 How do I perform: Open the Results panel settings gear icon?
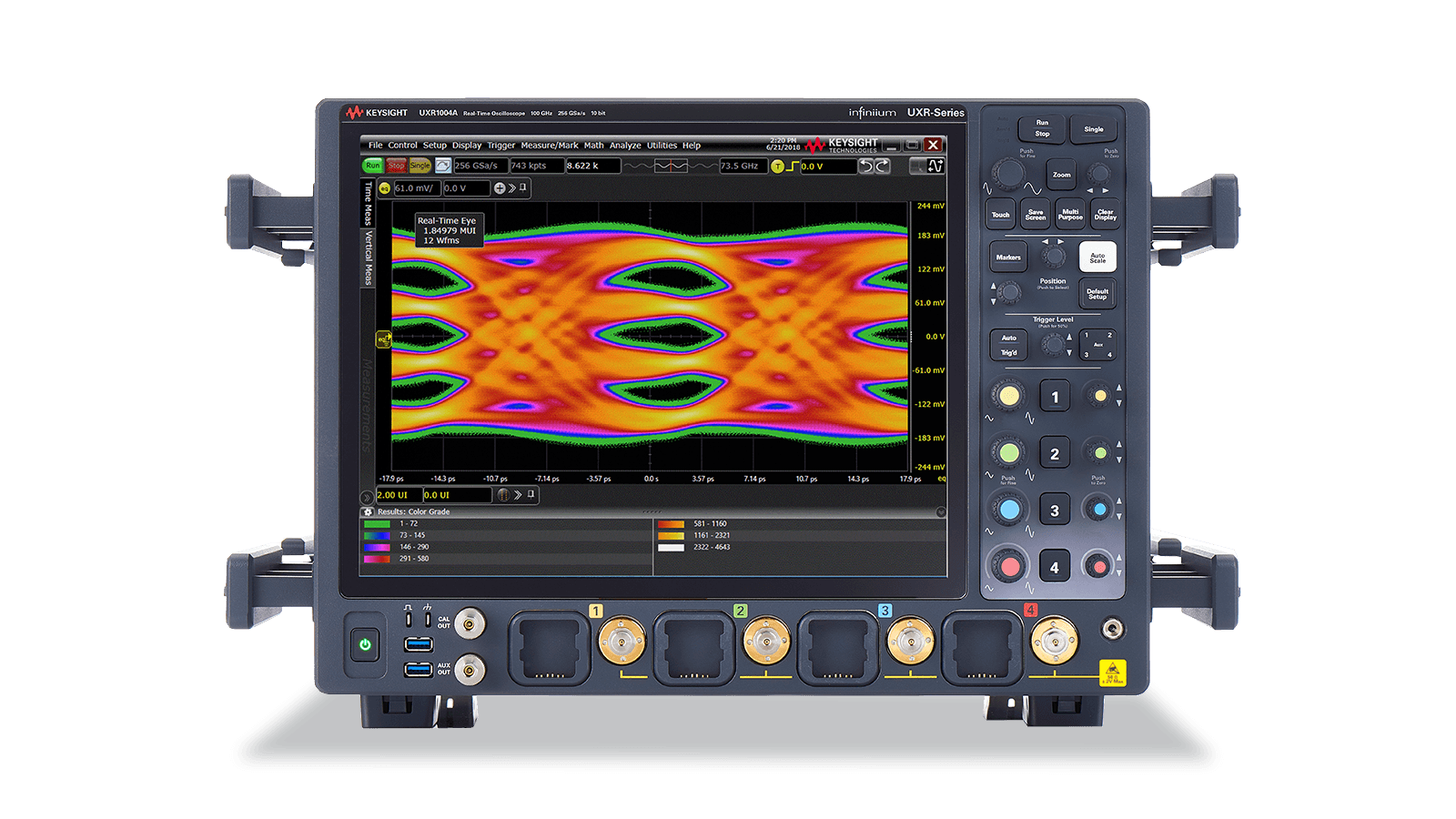pyautogui.click(x=369, y=511)
